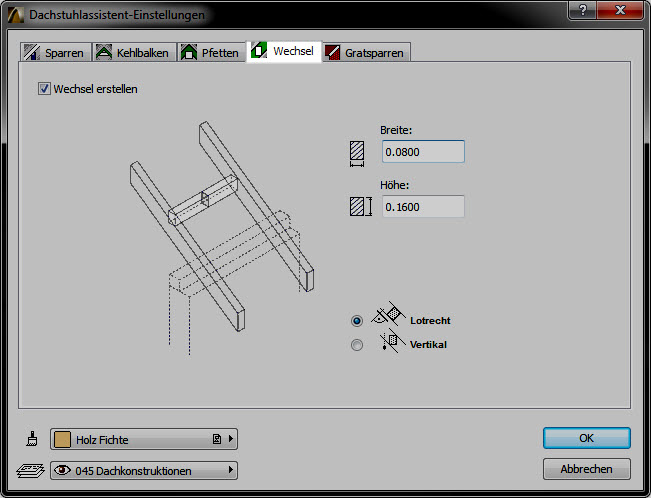Click the Vertikal orientation icon
This screenshot has height=498, width=651.
point(391,342)
